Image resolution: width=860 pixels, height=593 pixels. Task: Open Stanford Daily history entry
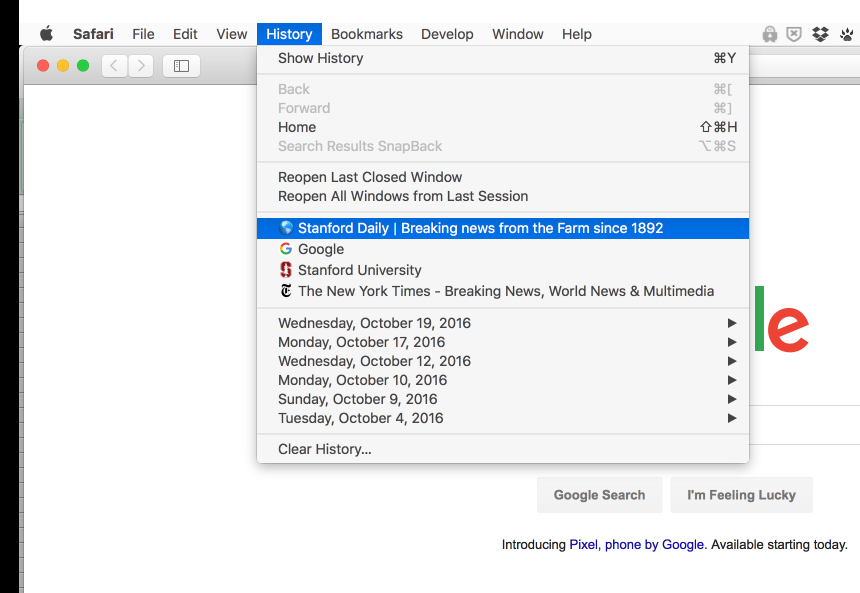click(x=503, y=228)
